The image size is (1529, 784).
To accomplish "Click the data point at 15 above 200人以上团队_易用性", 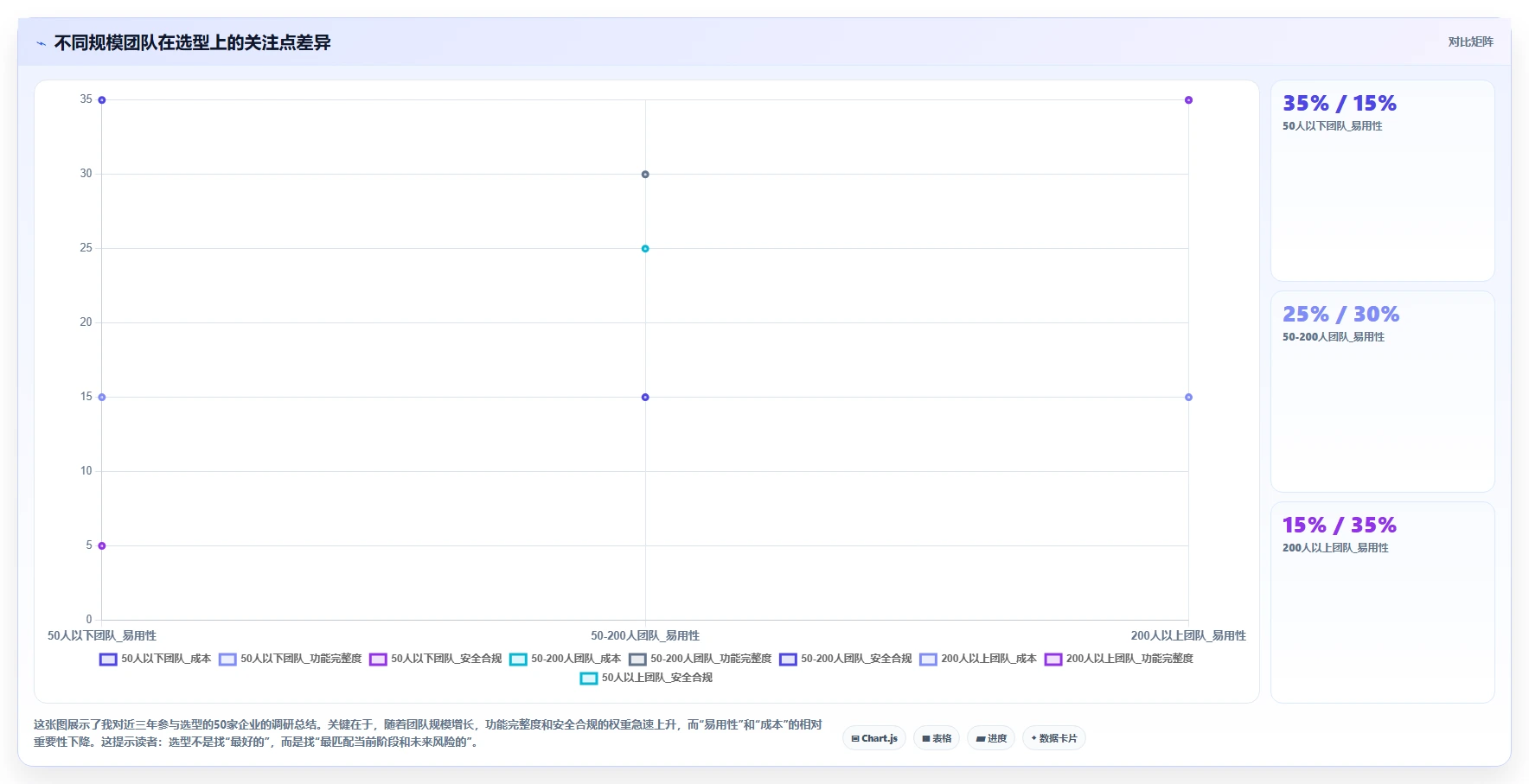I will tap(1188, 398).
